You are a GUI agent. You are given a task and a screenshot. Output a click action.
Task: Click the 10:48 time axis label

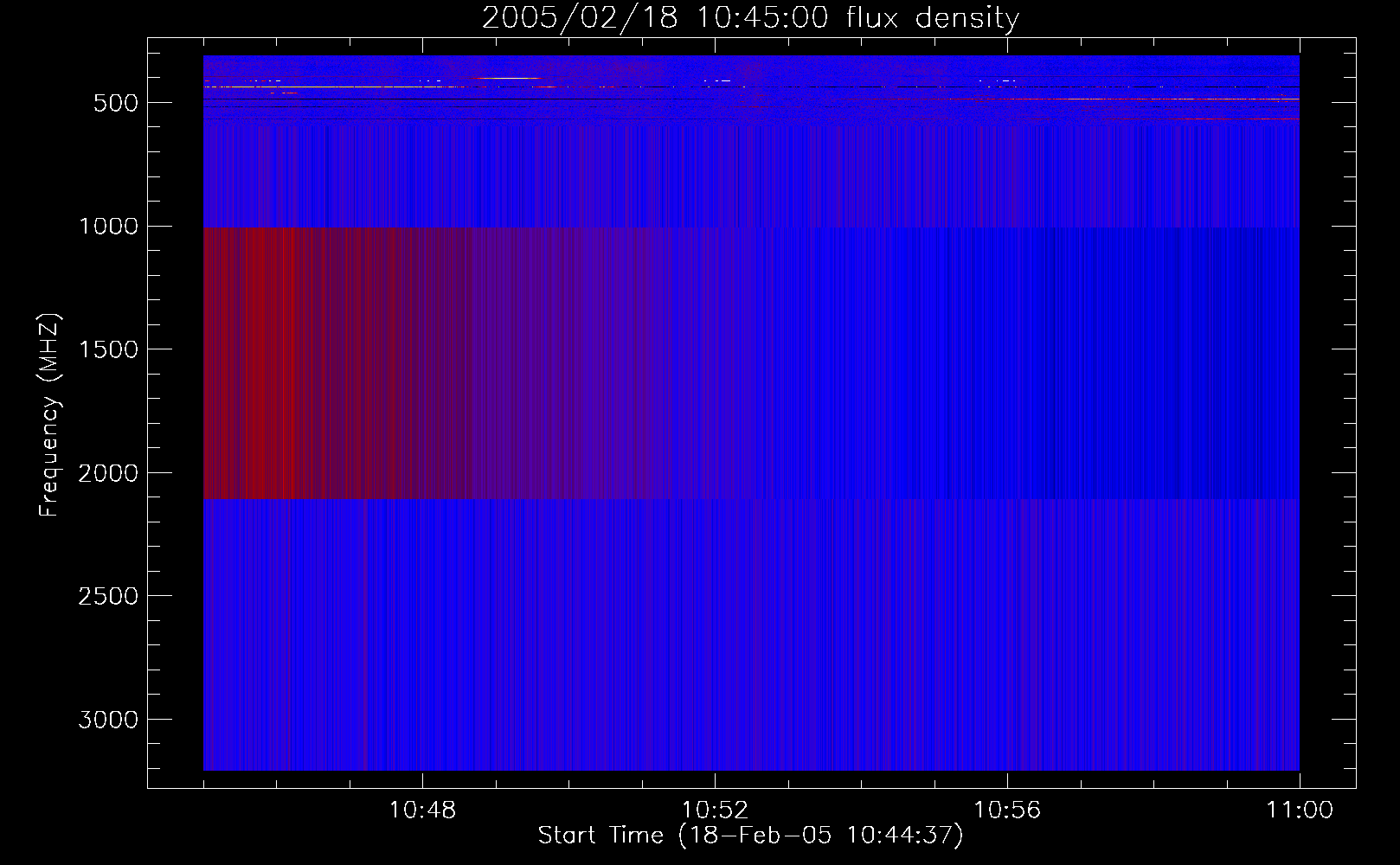[422, 811]
